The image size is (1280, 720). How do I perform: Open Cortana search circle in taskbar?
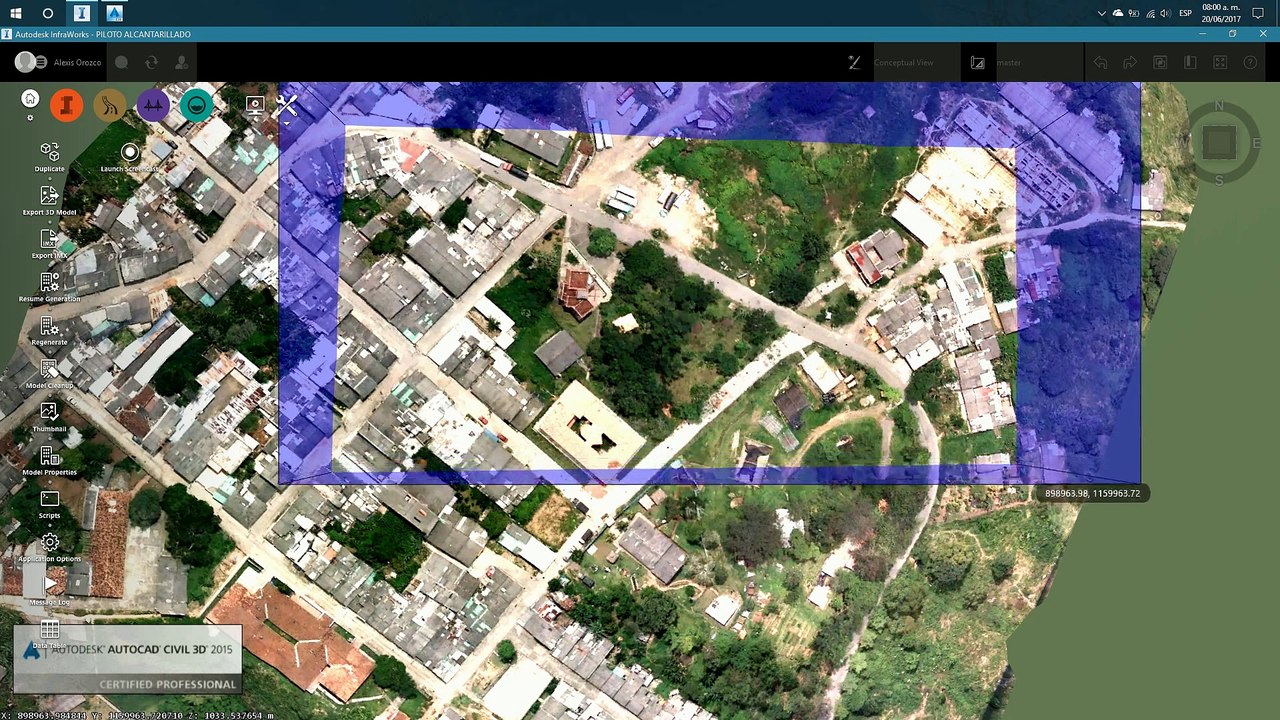click(x=48, y=13)
